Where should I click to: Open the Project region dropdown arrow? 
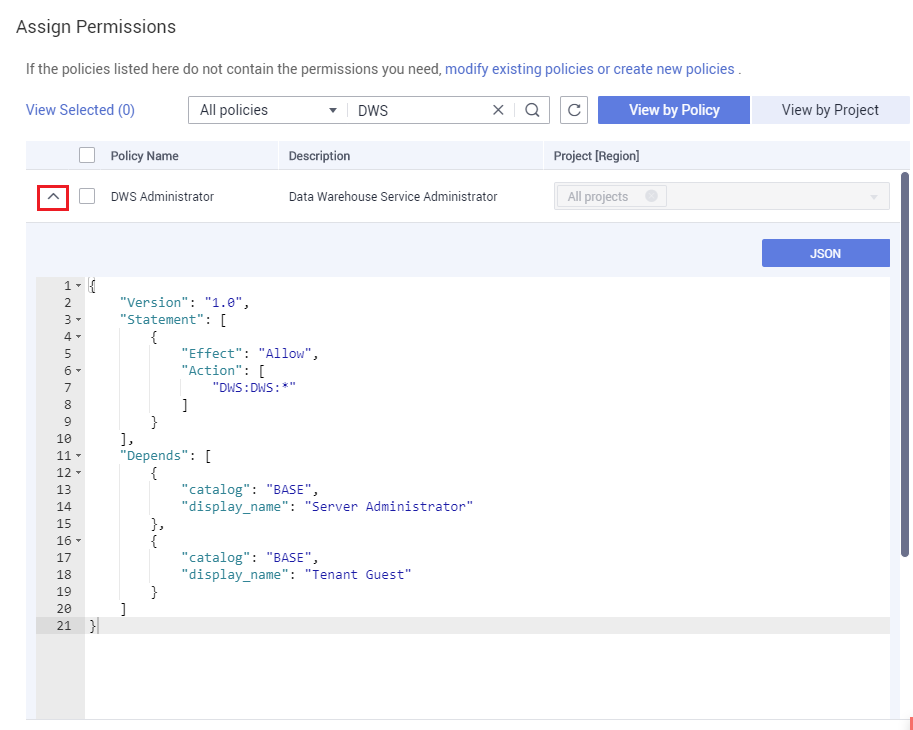point(876,197)
